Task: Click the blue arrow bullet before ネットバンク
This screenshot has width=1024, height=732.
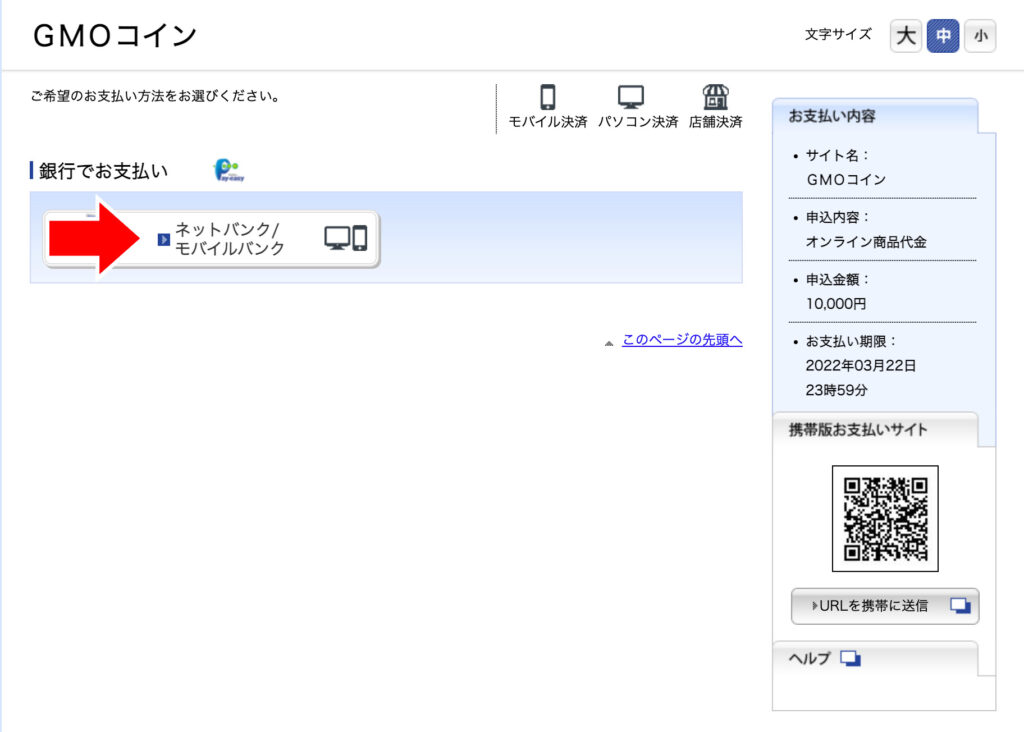Action: click(x=164, y=240)
